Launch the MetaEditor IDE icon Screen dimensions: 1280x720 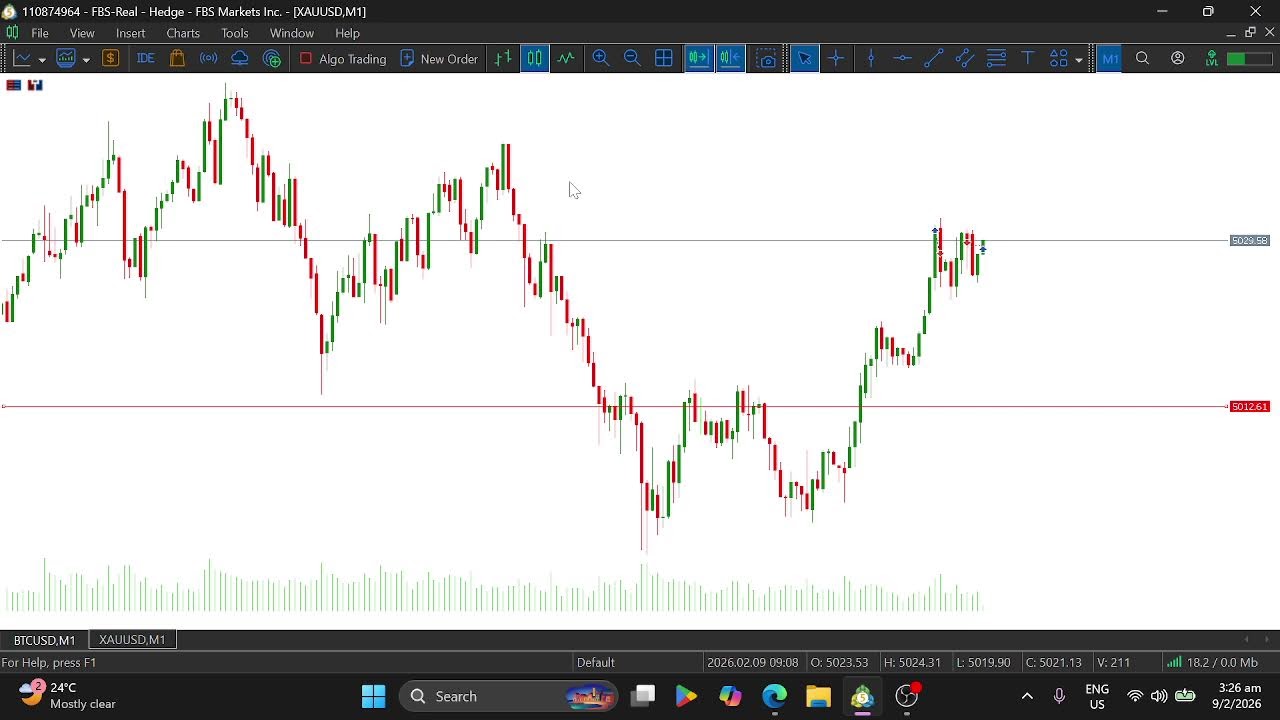[145, 59]
